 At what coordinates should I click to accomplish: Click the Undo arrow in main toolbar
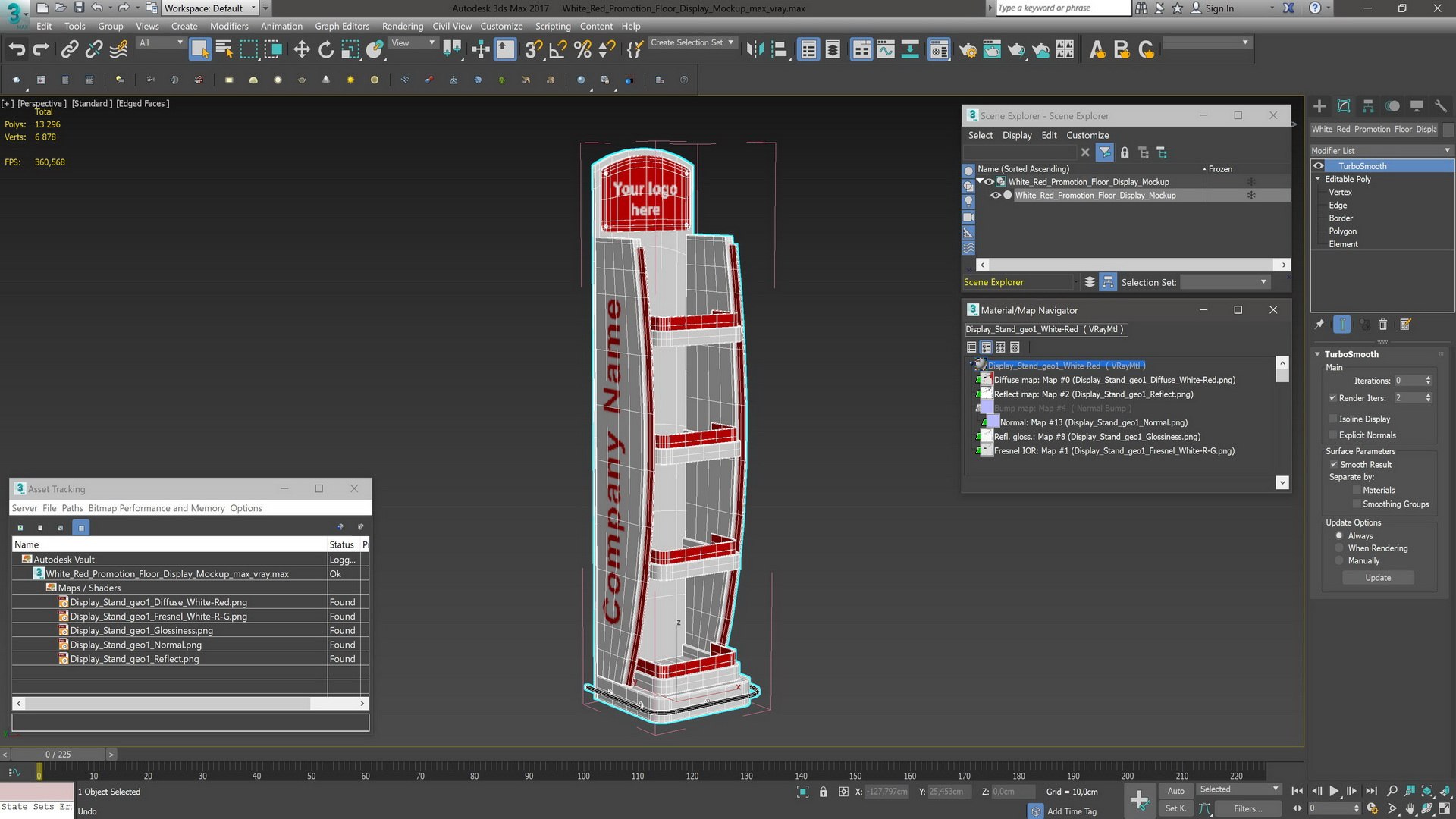tap(17, 50)
